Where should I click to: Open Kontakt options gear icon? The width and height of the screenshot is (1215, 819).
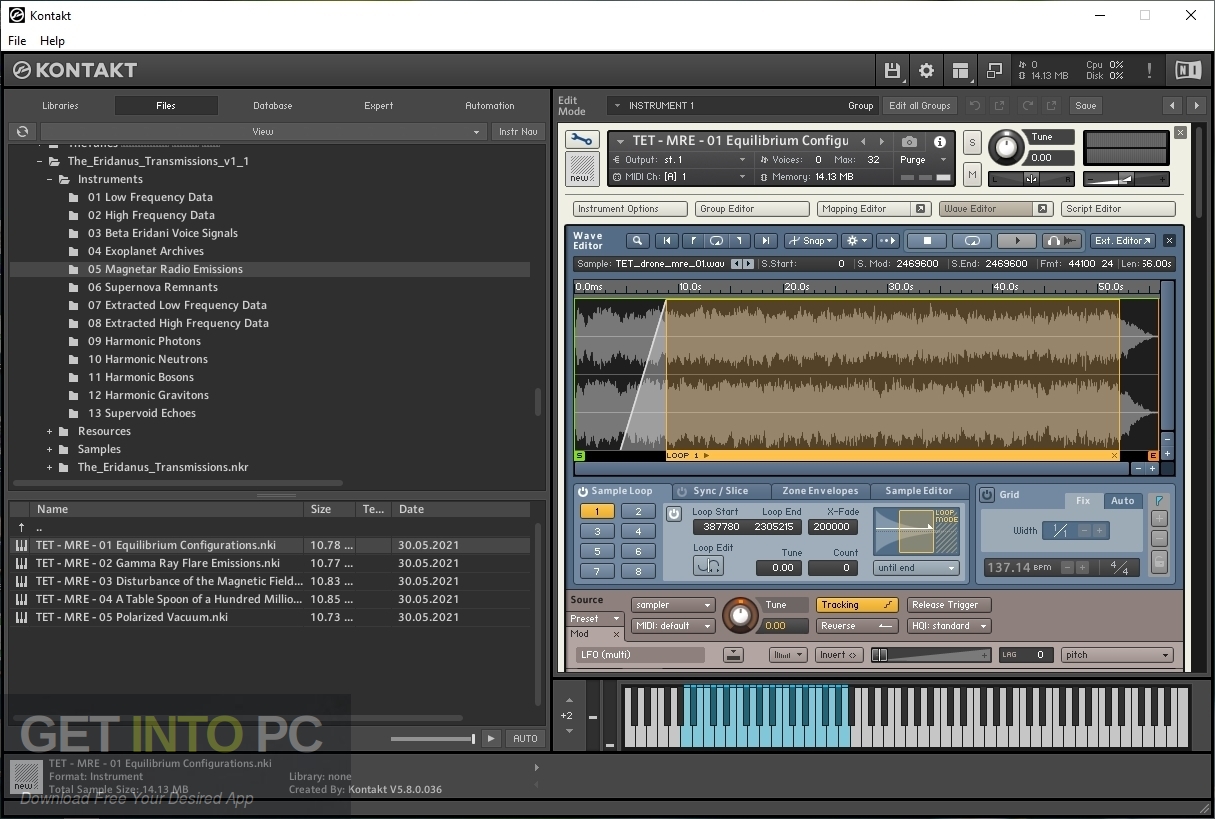tap(926, 70)
